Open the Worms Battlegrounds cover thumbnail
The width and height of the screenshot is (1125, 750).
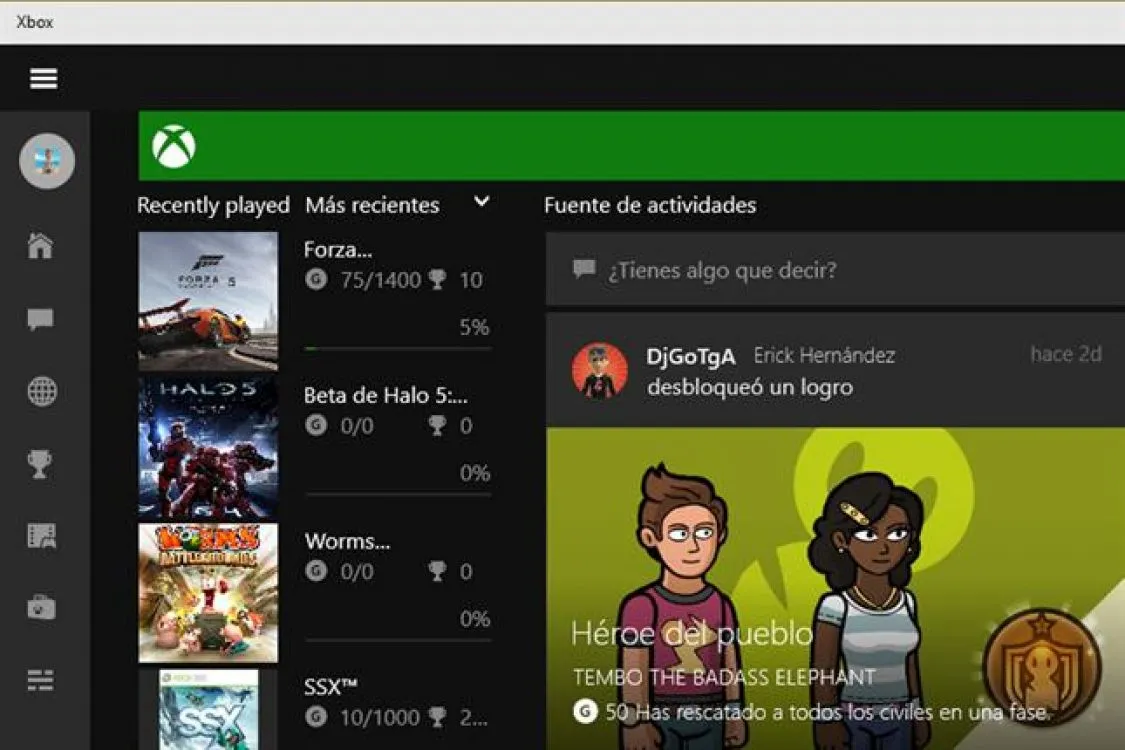tap(208, 593)
